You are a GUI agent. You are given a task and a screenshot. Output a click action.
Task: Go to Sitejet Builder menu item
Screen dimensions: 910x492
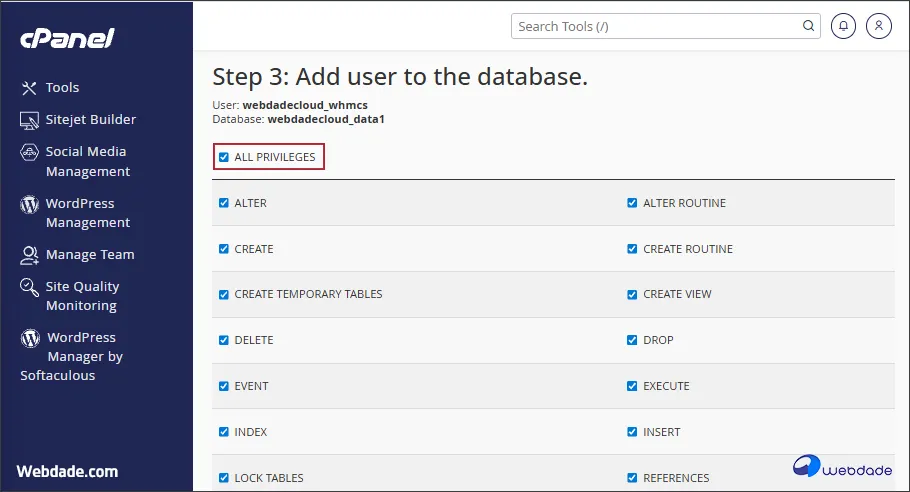tap(90, 120)
